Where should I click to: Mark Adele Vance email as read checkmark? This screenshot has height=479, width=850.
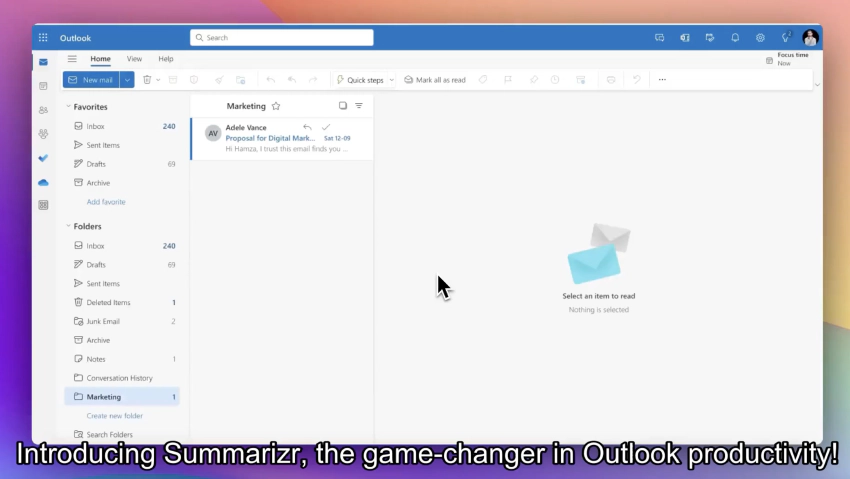pos(326,127)
